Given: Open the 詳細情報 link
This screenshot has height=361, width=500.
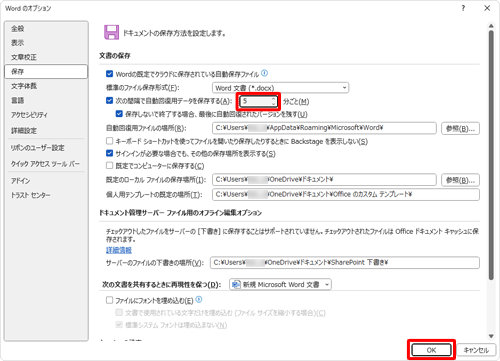Looking at the screenshot, I should click(x=119, y=250).
